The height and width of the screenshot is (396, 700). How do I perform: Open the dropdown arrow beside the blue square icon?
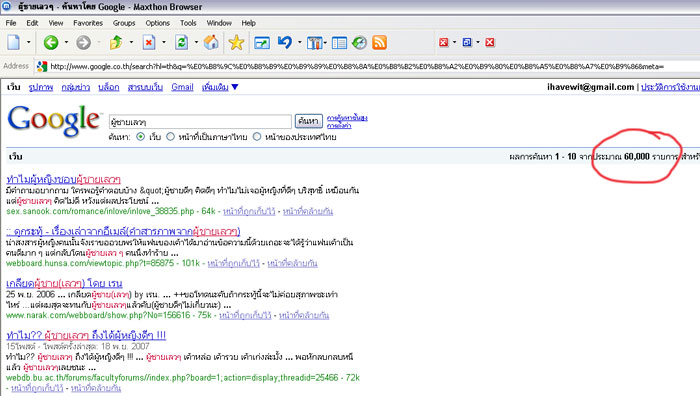click(x=478, y=42)
